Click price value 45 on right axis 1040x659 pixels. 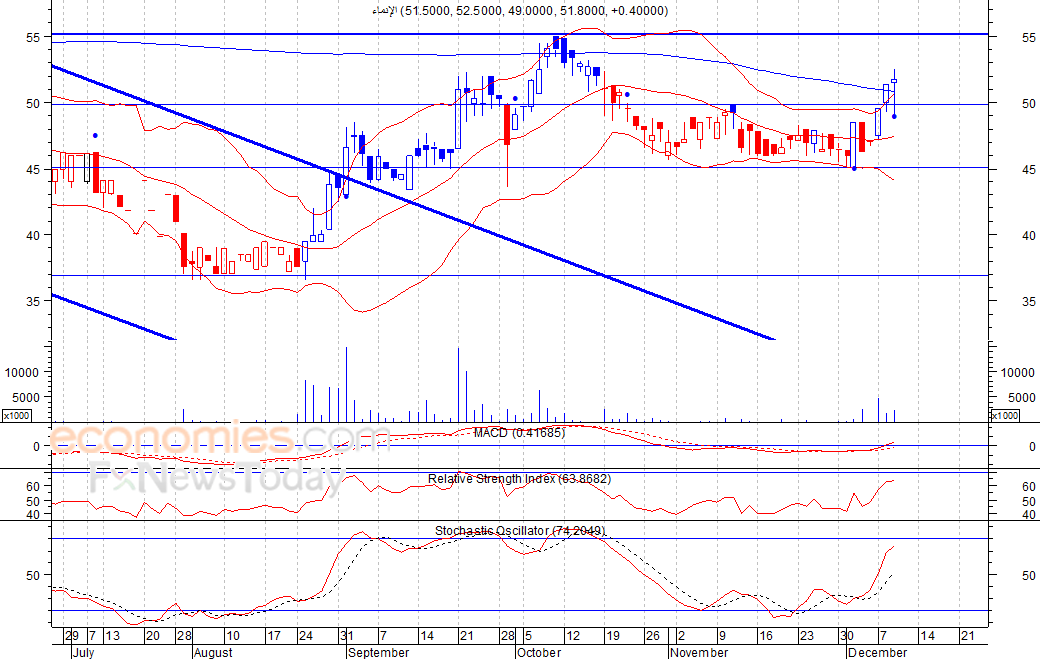tap(1028, 170)
